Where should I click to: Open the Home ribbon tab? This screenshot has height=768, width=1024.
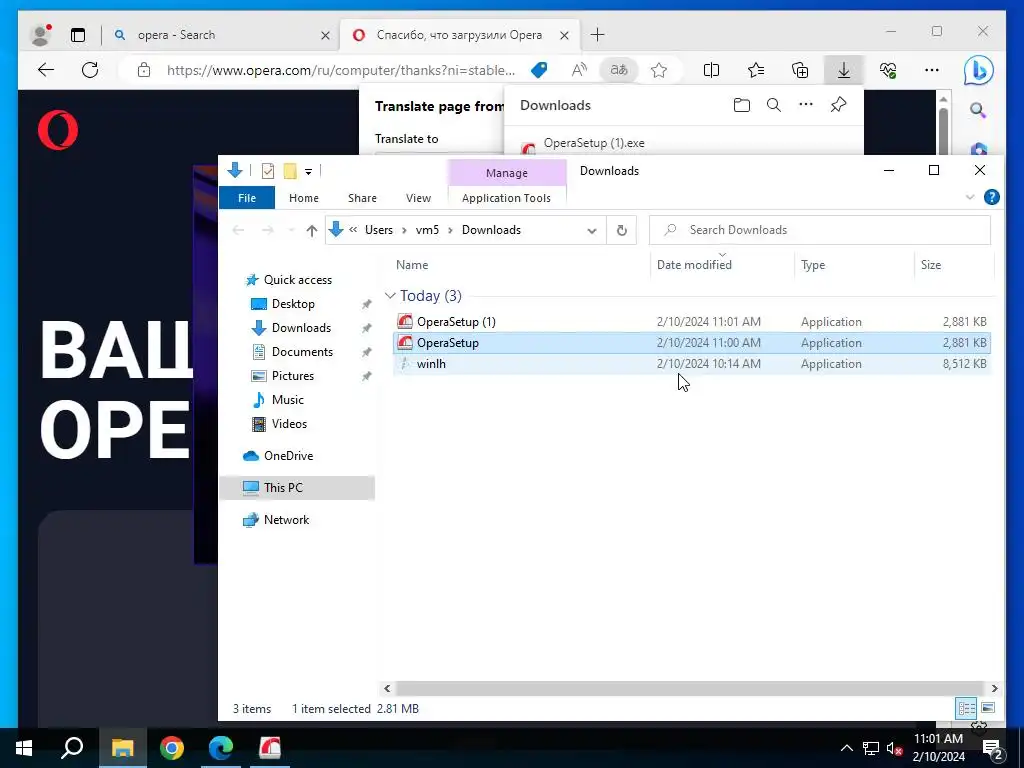[304, 198]
